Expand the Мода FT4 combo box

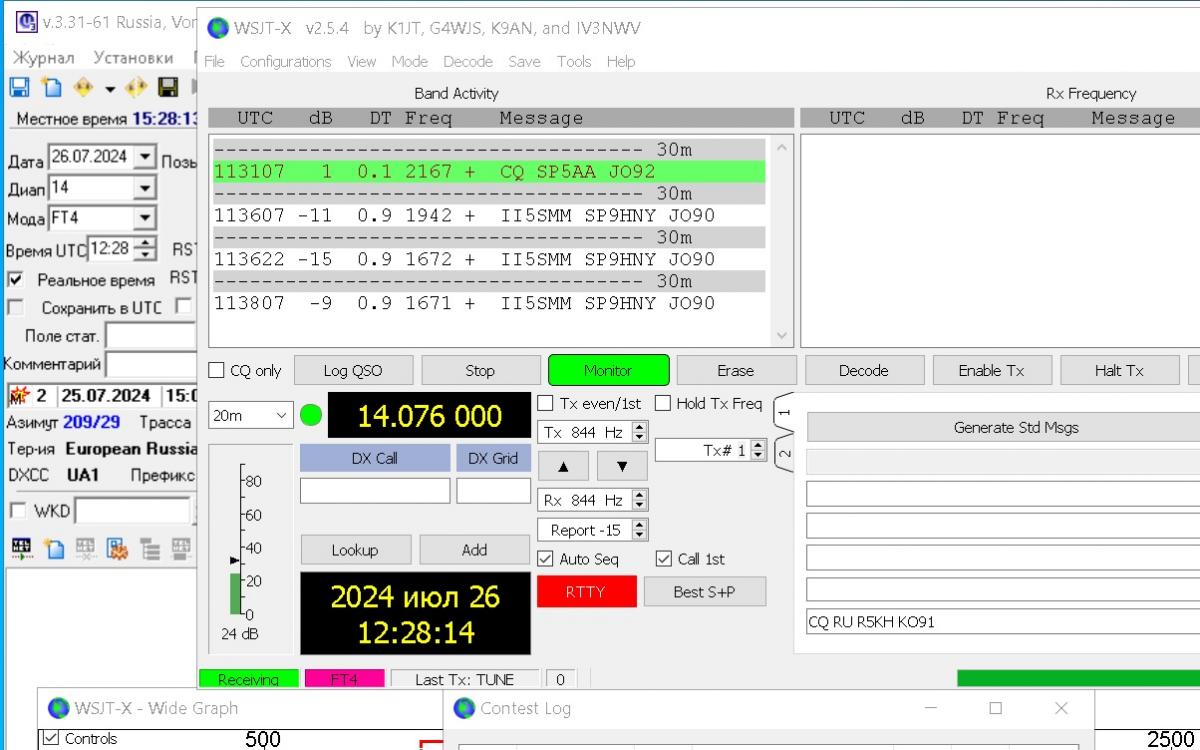145,218
